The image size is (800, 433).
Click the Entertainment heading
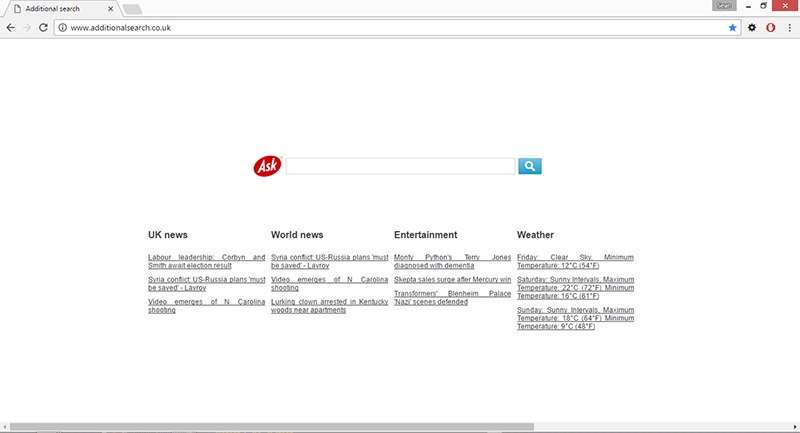click(x=426, y=235)
